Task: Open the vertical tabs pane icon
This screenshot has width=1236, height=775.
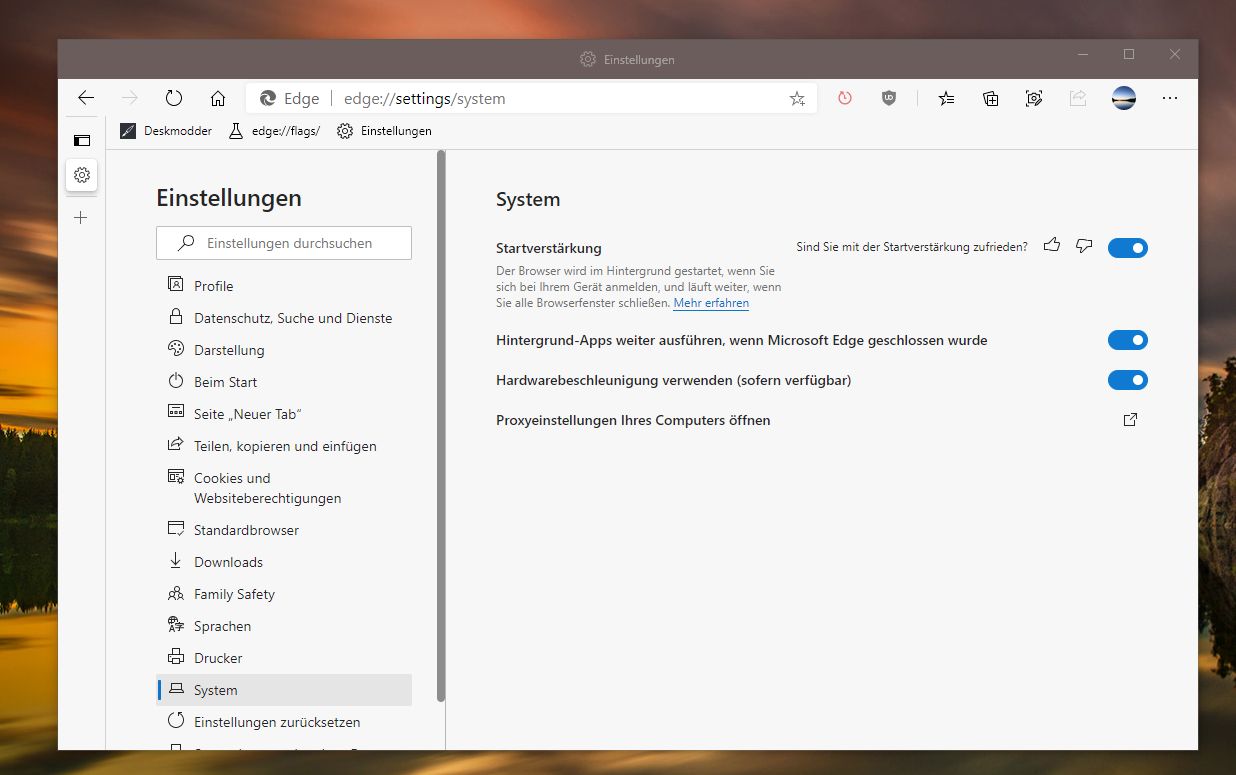Action: pyautogui.click(x=82, y=140)
